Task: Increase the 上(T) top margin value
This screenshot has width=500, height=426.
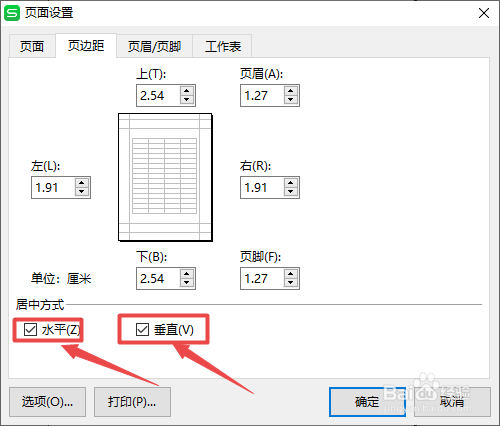Action: (187, 91)
